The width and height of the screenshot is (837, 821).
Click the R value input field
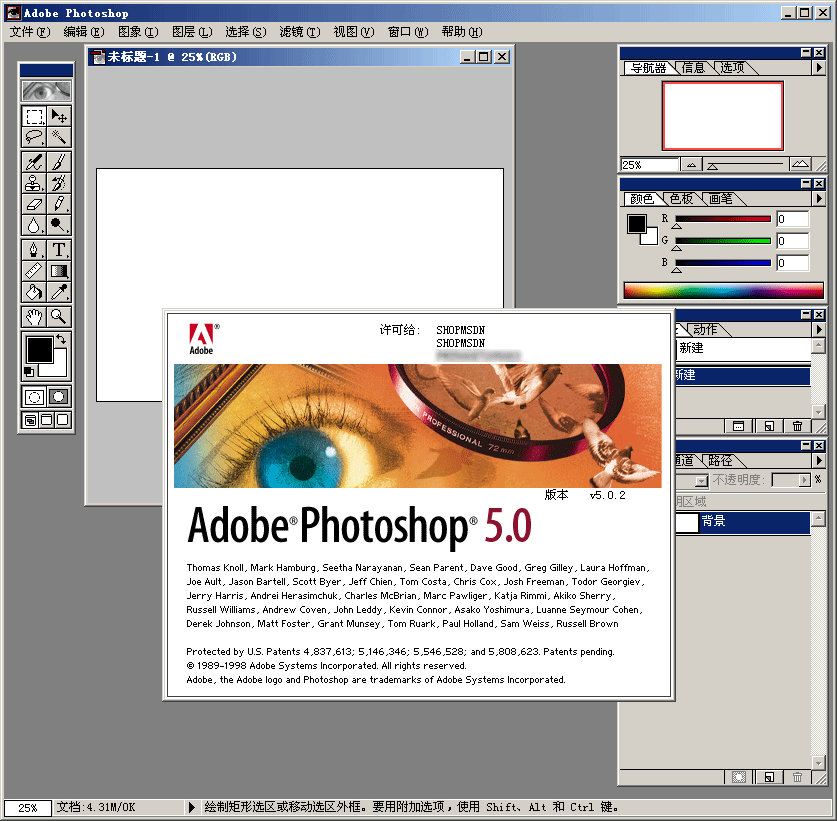792,219
